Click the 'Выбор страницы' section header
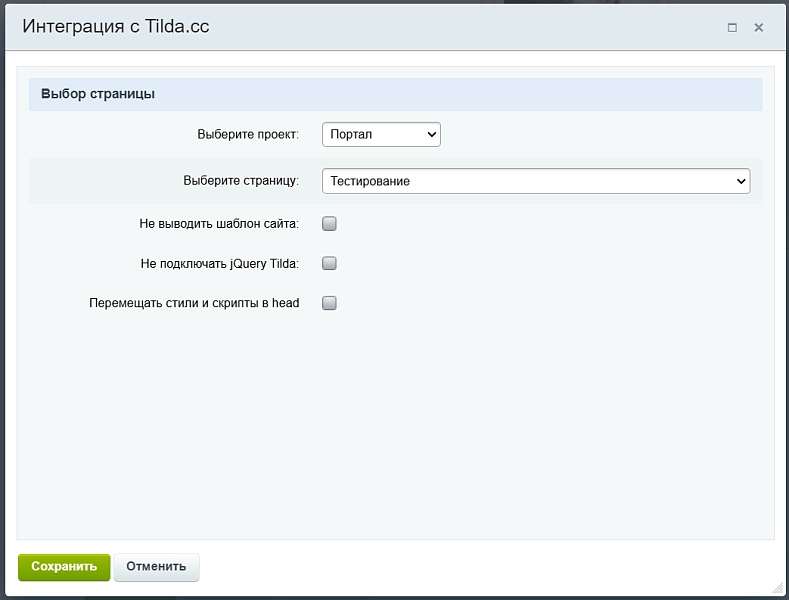Screen dimensions: 789x600 pyautogui.click(x=395, y=94)
